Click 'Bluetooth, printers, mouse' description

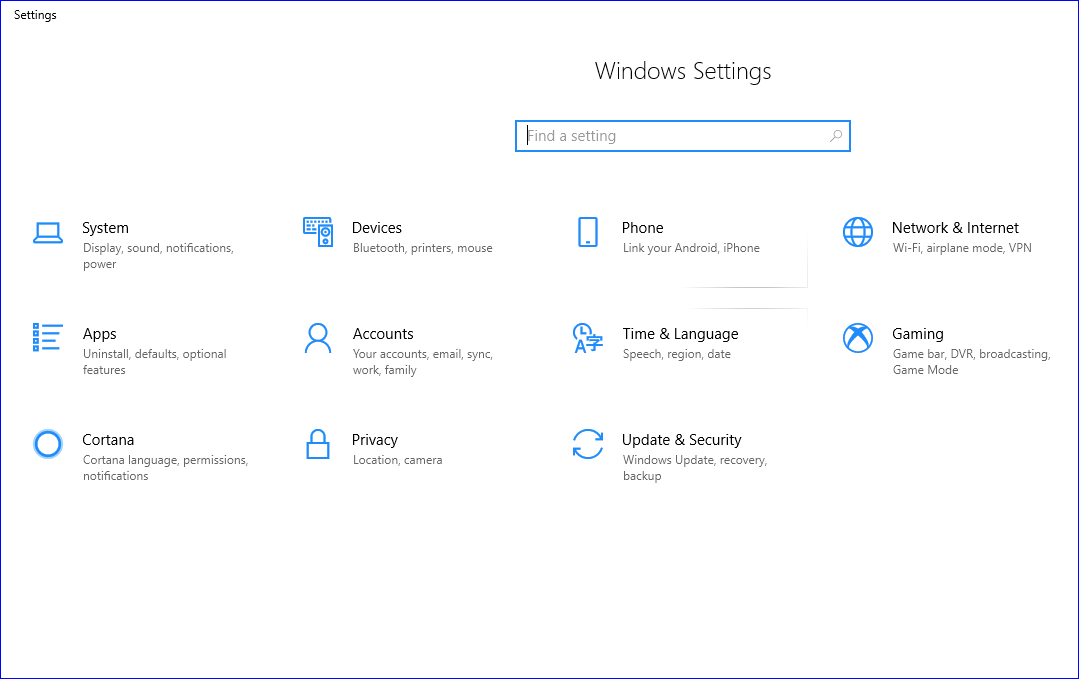click(423, 248)
